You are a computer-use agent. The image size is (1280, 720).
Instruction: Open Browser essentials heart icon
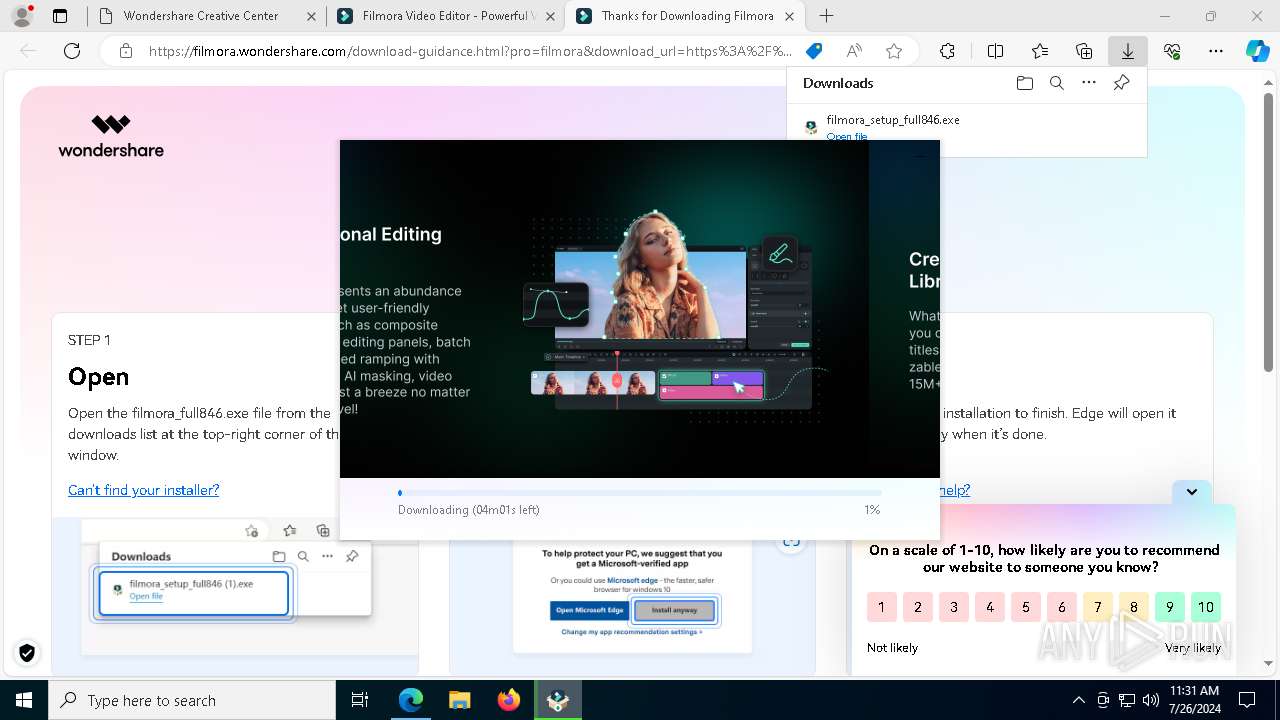pos(1172,51)
